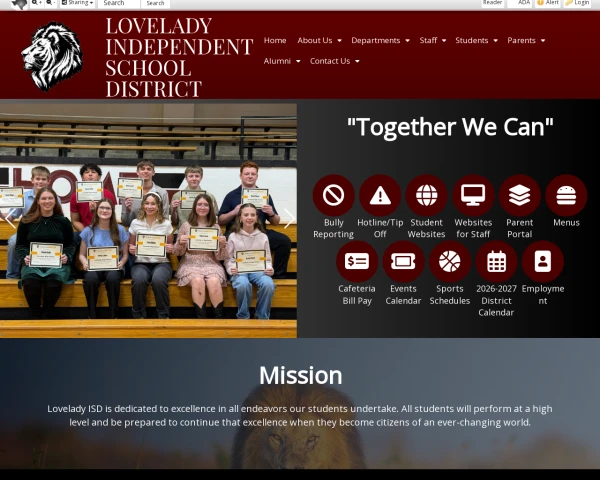Viewport: 600px width, 480px height.
Task: Open the Menus burger icon
Action: [566, 195]
